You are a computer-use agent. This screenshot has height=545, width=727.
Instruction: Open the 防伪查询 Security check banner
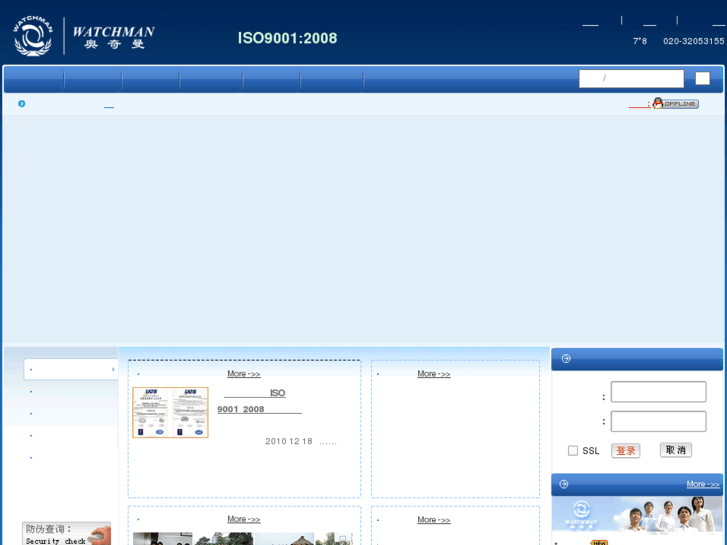pyautogui.click(x=66, y=534)
